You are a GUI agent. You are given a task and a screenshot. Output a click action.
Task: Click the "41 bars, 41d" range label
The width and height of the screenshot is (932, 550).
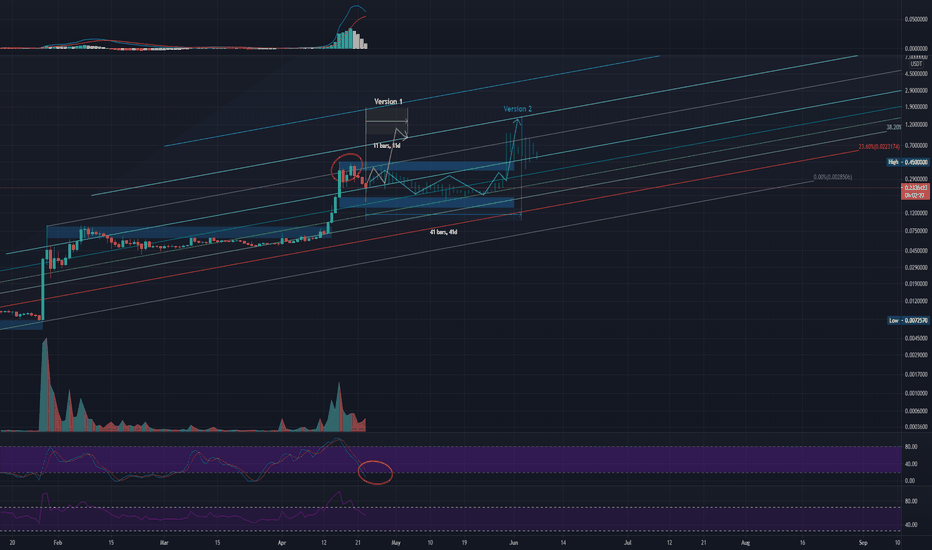coord(443,232)
